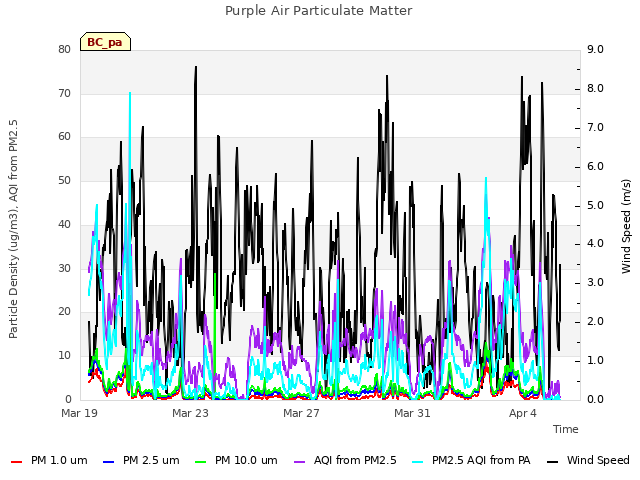
Task: Click the Apr 4 x-axis label
Action: click(522, 413)
